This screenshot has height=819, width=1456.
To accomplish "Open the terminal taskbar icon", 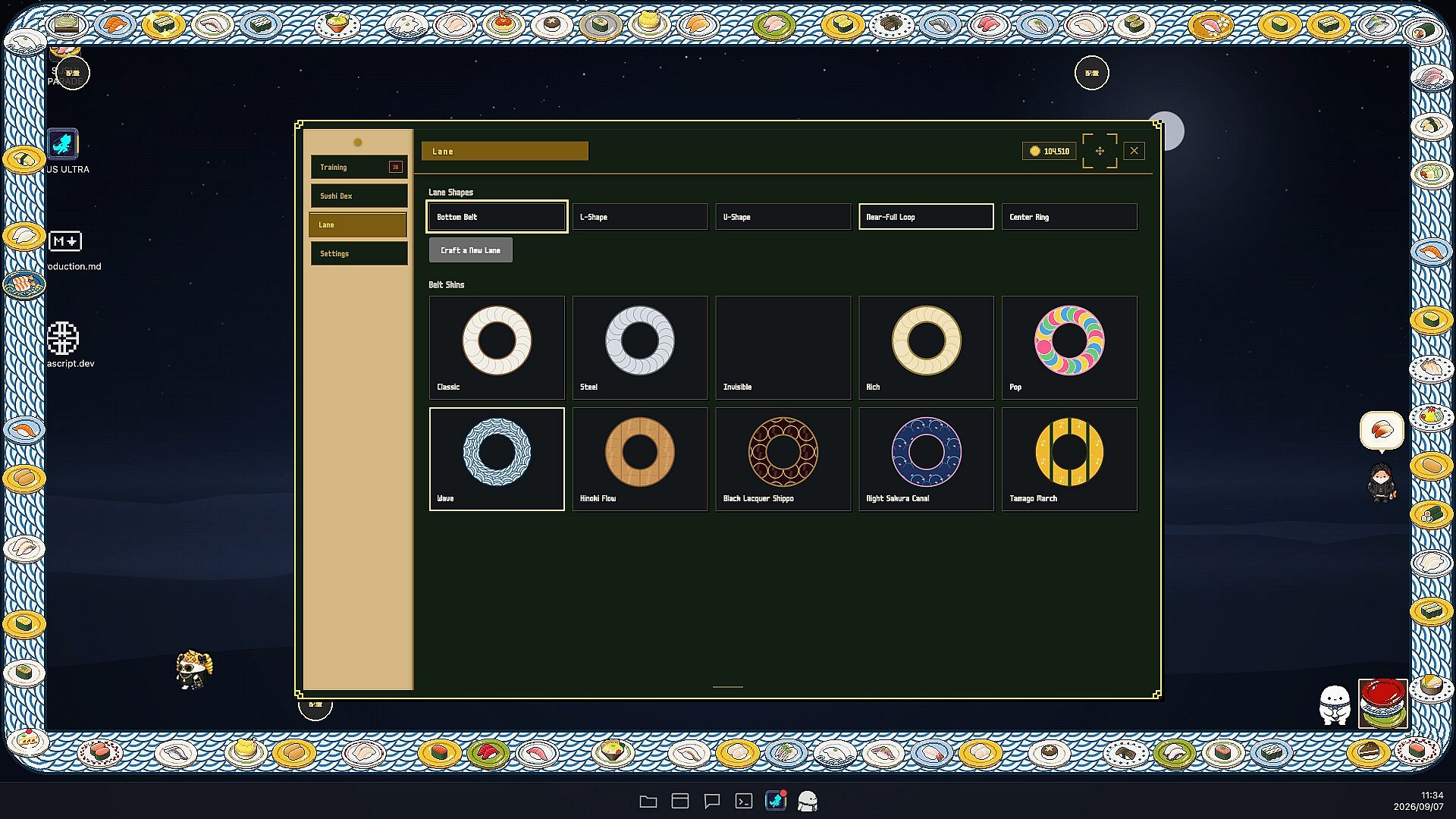I will point(744,801).
